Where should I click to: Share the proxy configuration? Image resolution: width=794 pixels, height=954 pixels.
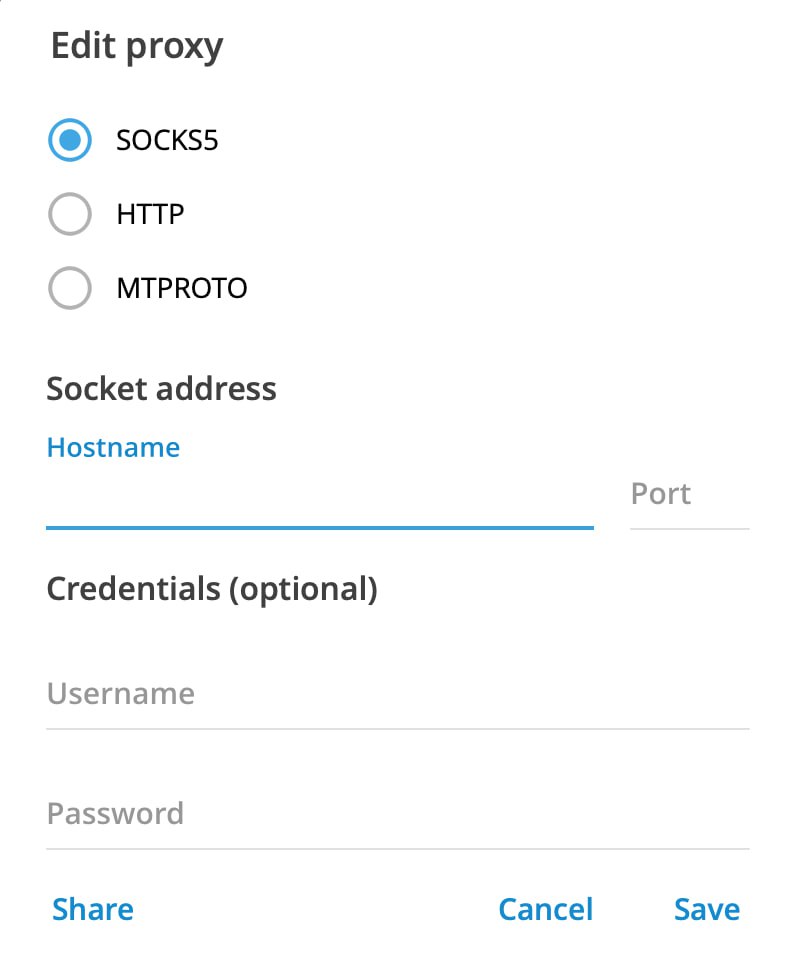coord(93,909)
